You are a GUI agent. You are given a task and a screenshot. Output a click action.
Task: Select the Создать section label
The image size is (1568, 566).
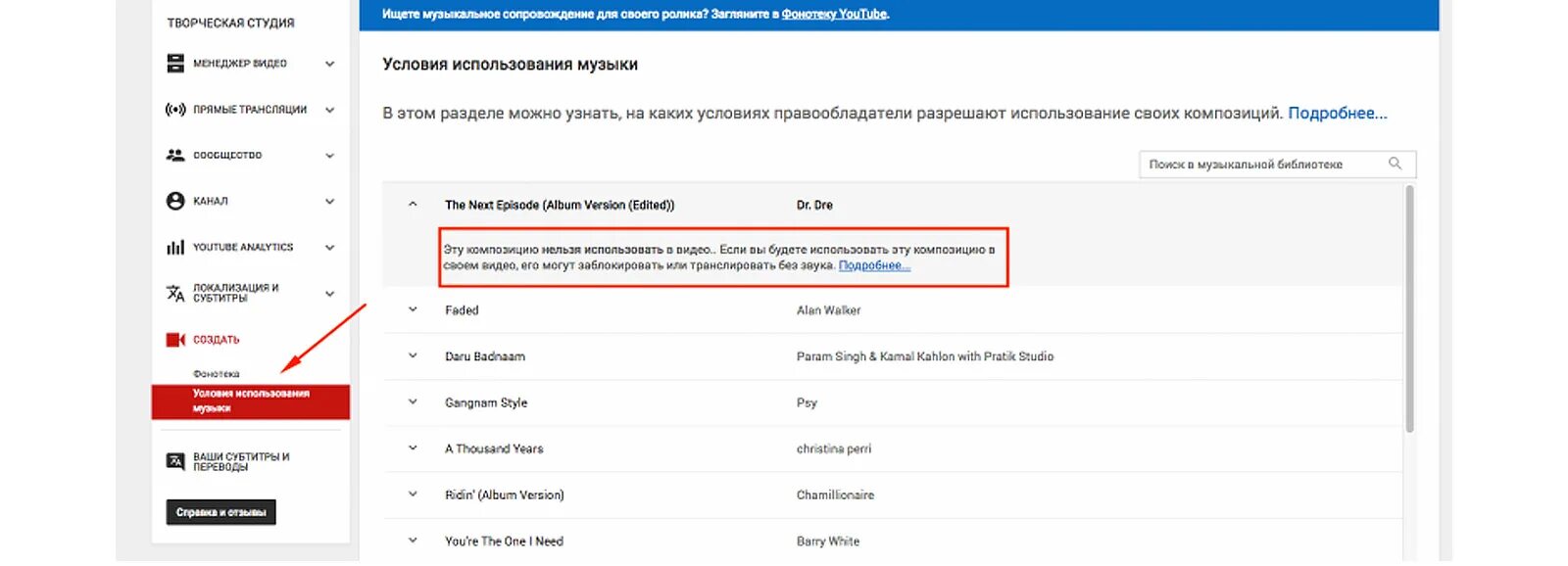click(x=217, y=340)
